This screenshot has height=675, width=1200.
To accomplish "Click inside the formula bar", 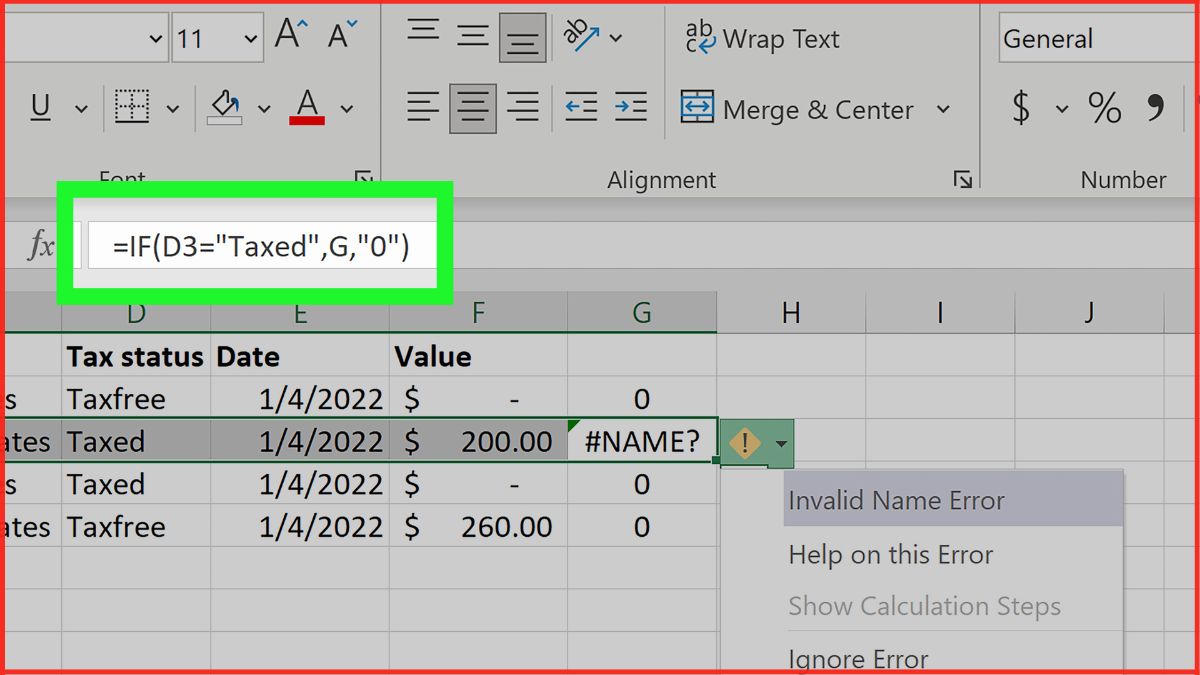I will (260, 245).
